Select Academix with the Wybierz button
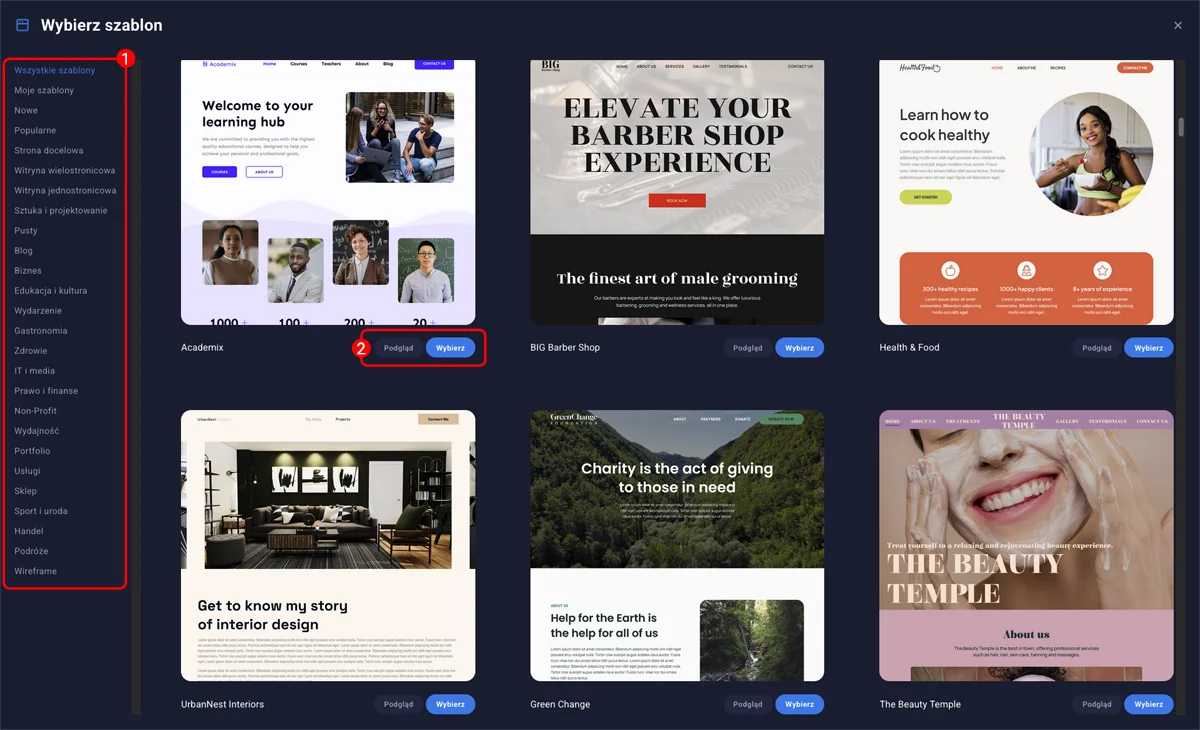1200x730 pixels. (450, 347)
